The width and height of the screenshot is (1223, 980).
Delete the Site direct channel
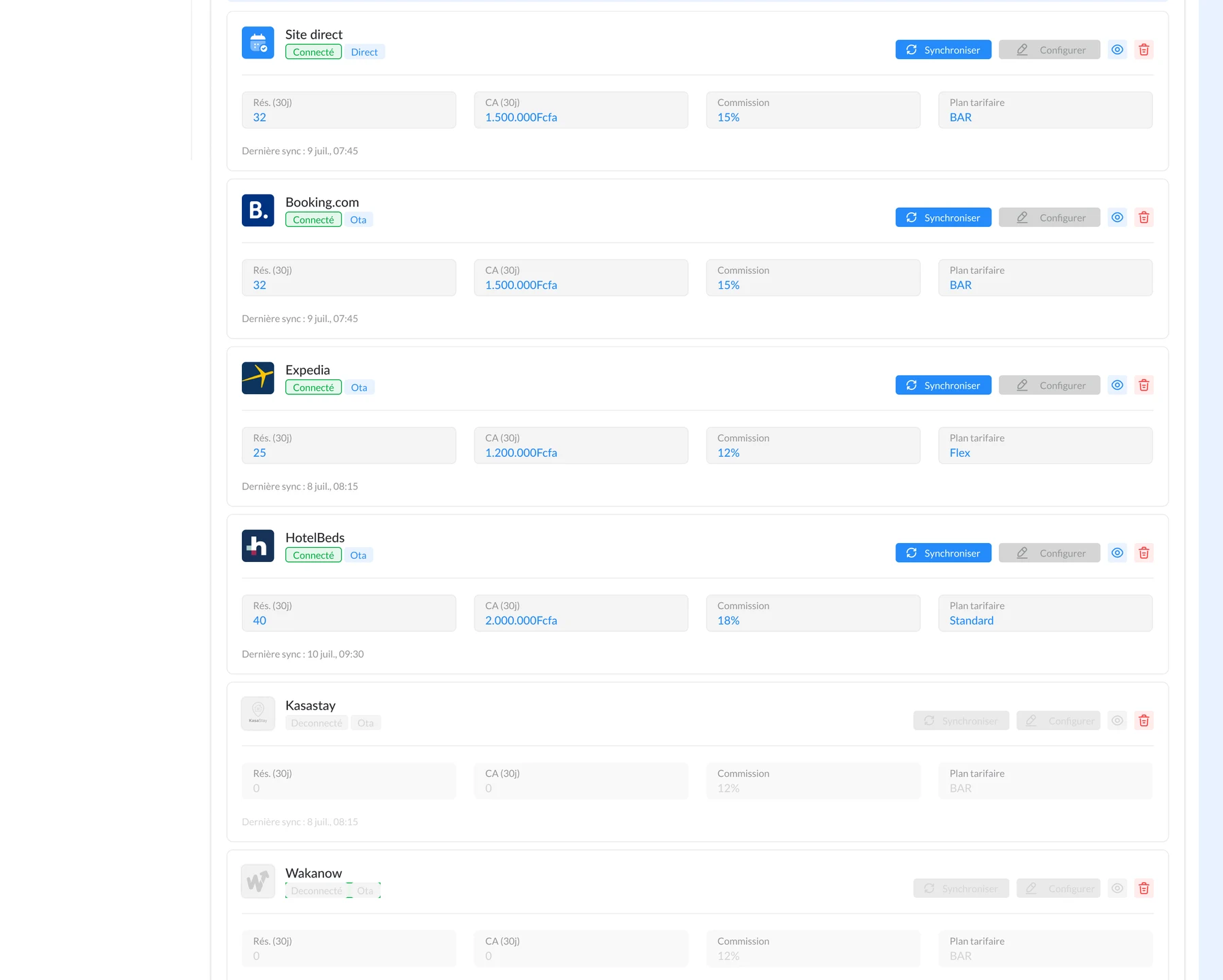[1144, 50]
